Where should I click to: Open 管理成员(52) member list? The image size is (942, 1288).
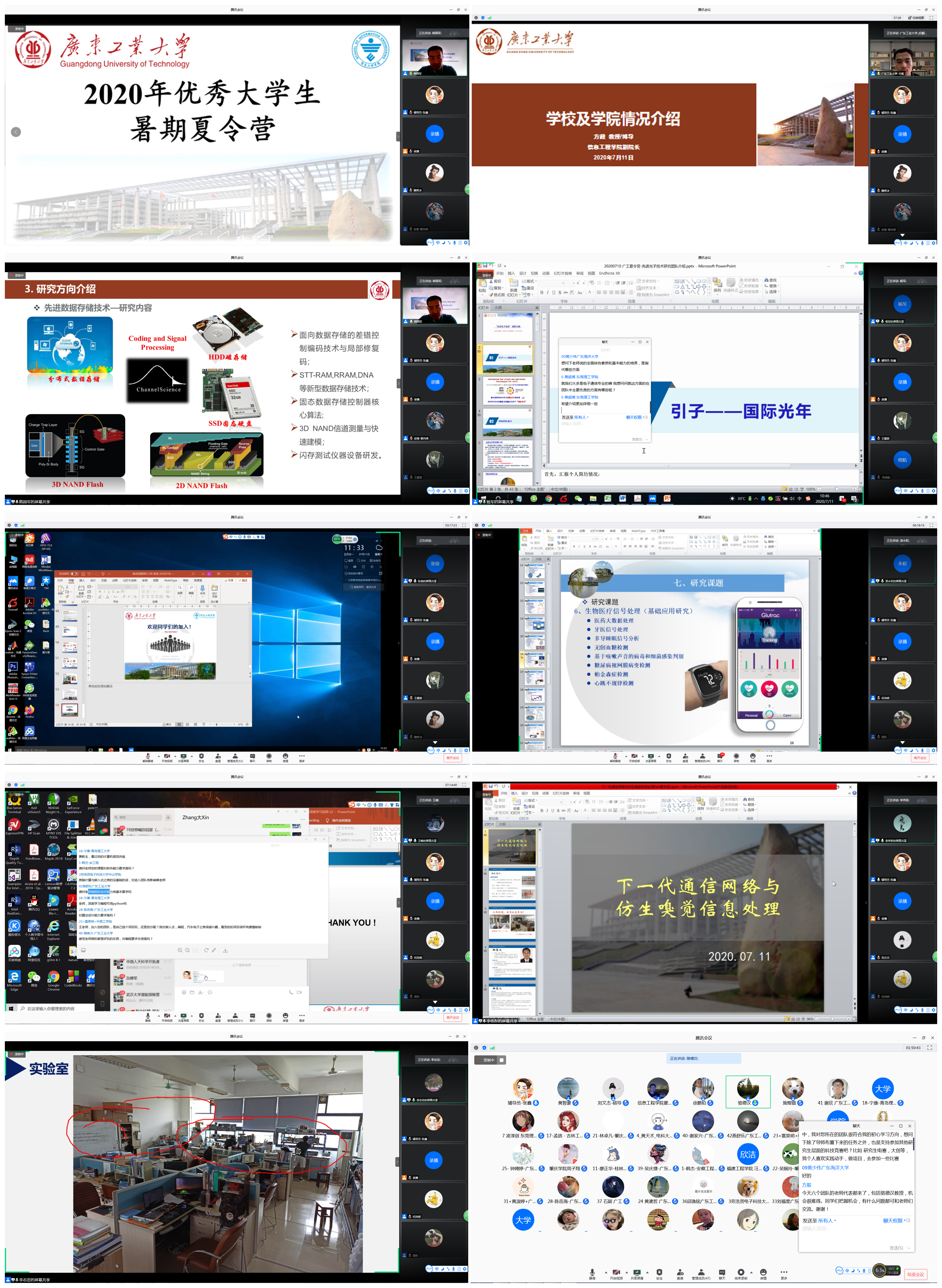click(x=235, y=758)
